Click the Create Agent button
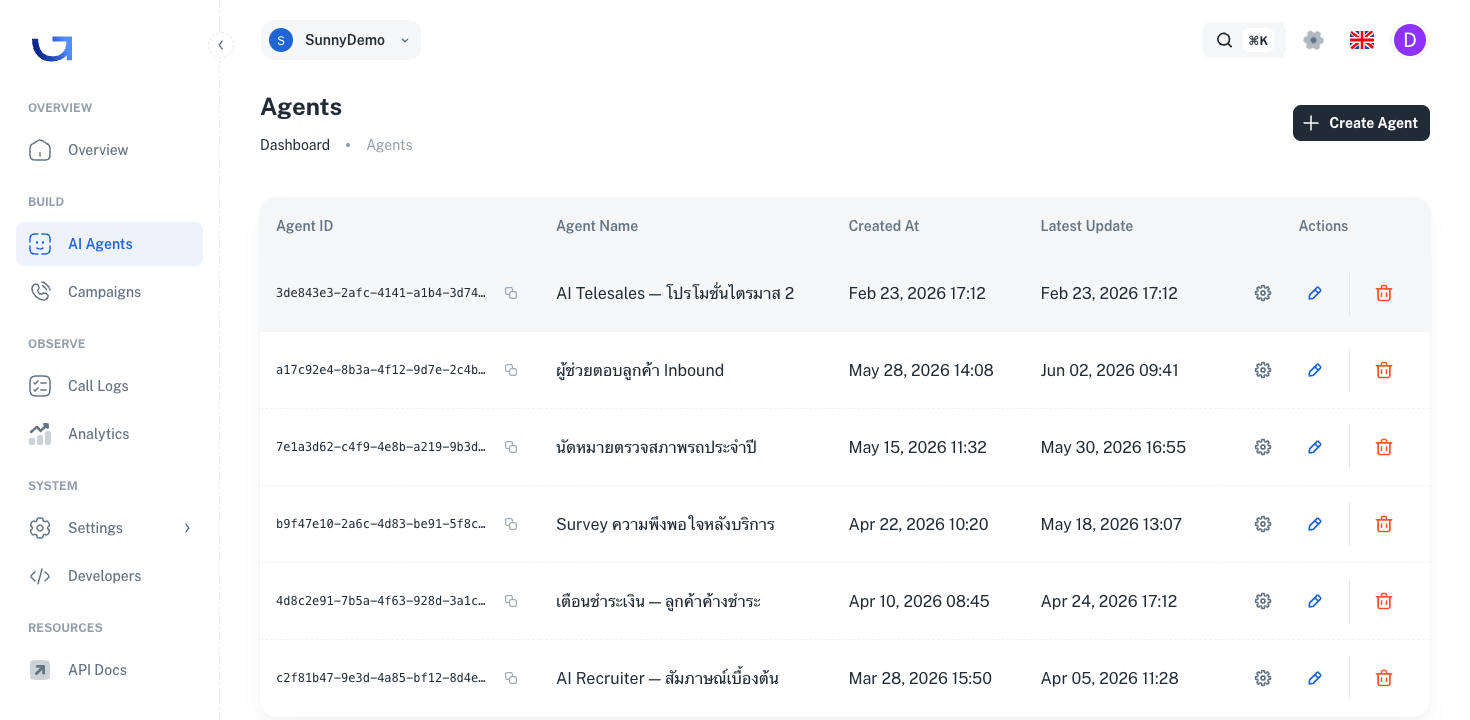This screenshot has width=1470, height=720. tap(1361, 123)
